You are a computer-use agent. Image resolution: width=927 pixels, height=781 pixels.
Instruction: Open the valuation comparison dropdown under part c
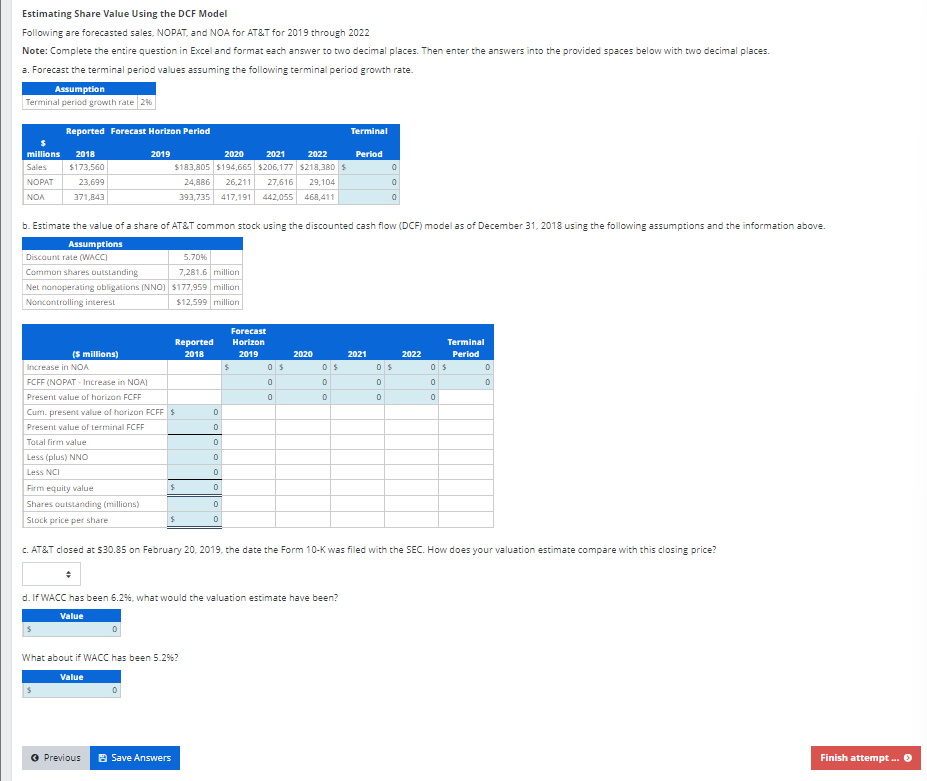50,573
